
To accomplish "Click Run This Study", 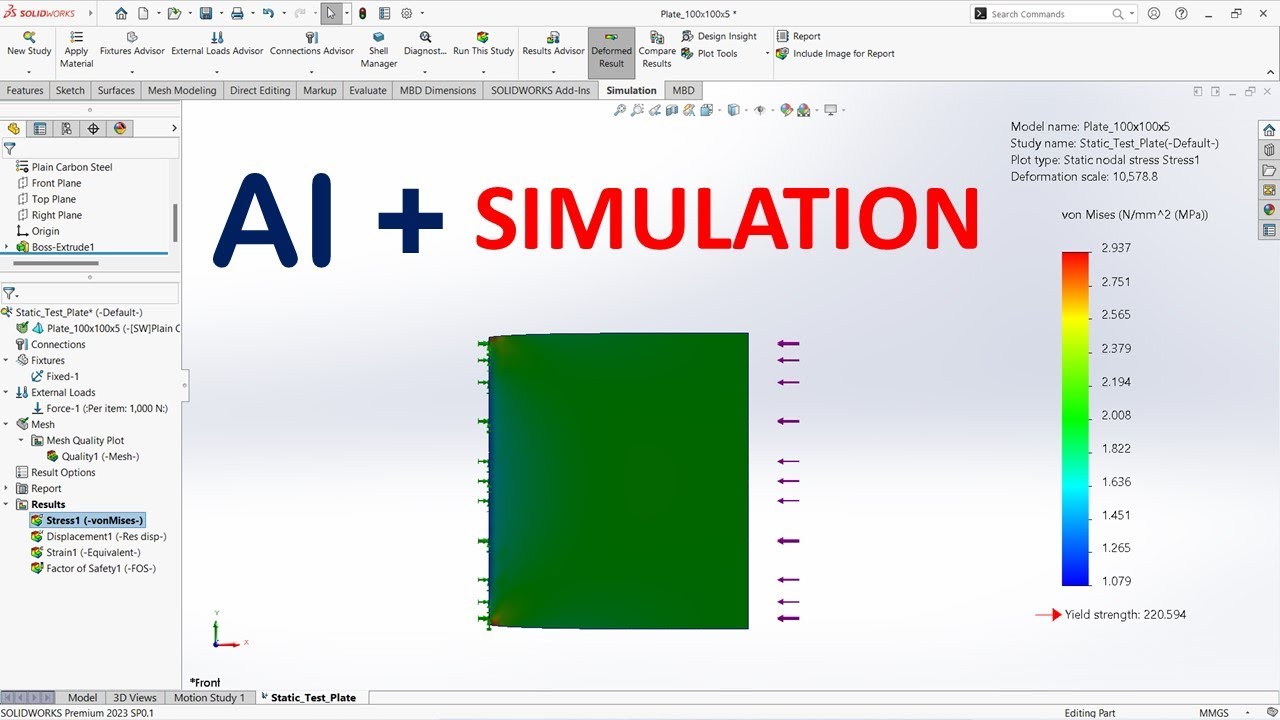I will point(483,44).
